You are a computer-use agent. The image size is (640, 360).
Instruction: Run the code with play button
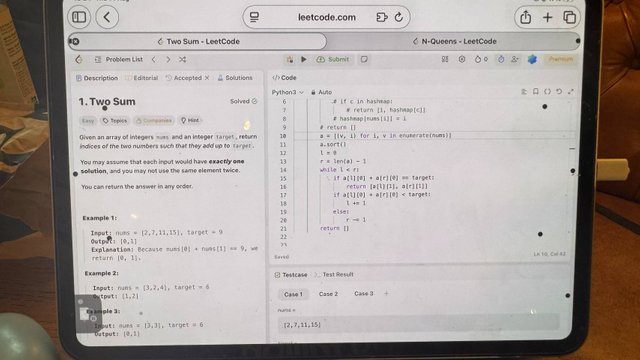point(304,59)
